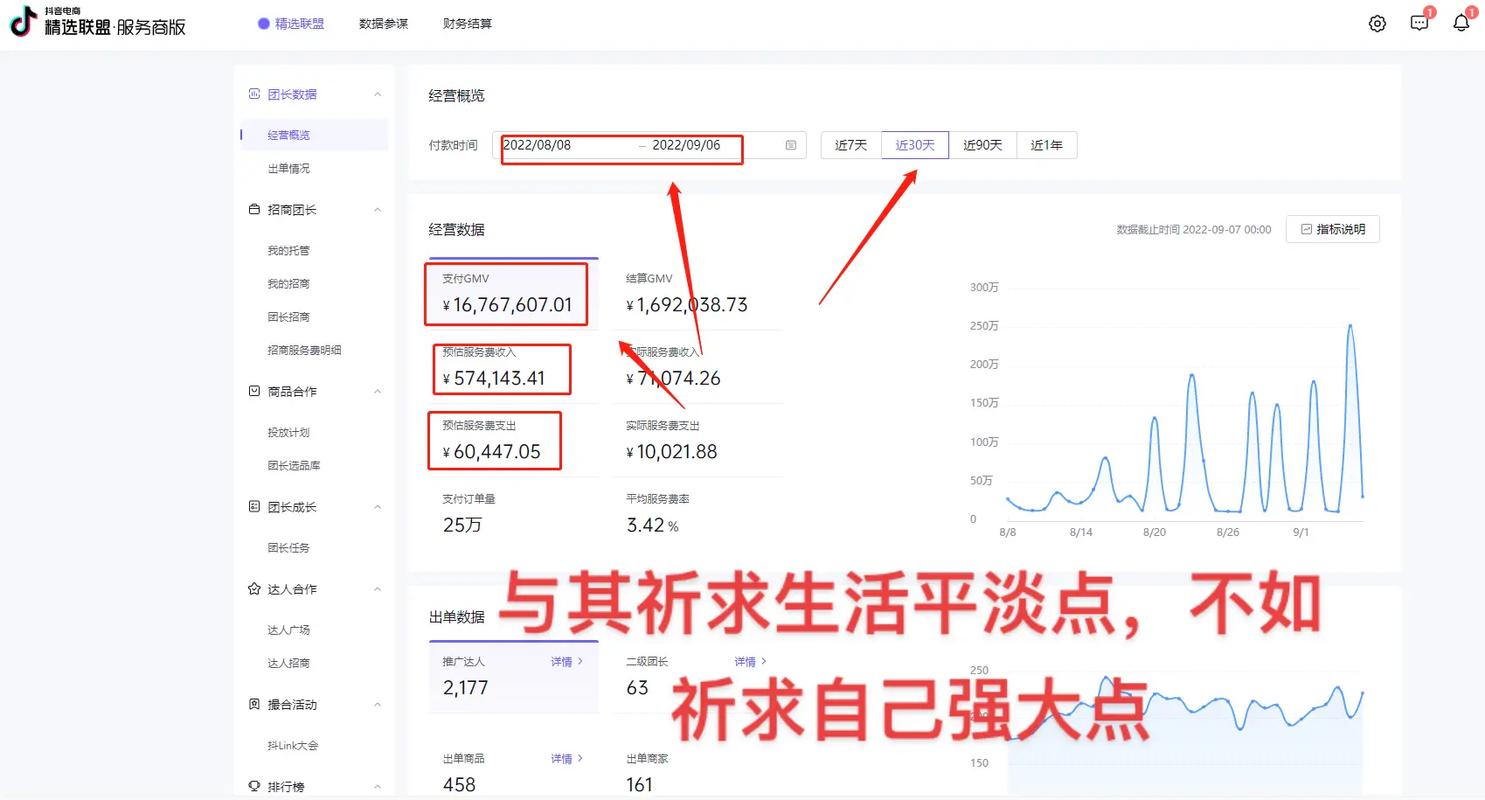Image resolution: width=1485 pixels, height=800 pixels.
Task: Open the calendar icon in date field
Action: 791,145
